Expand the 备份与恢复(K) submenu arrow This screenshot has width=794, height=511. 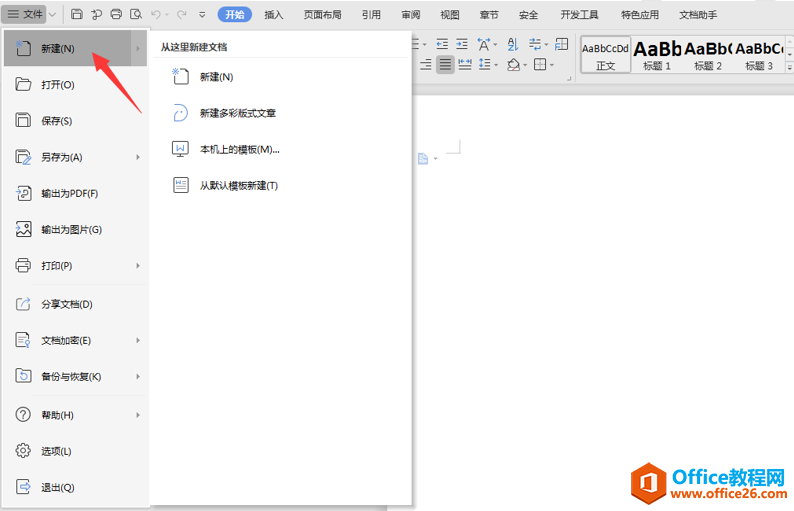point(138,377)
